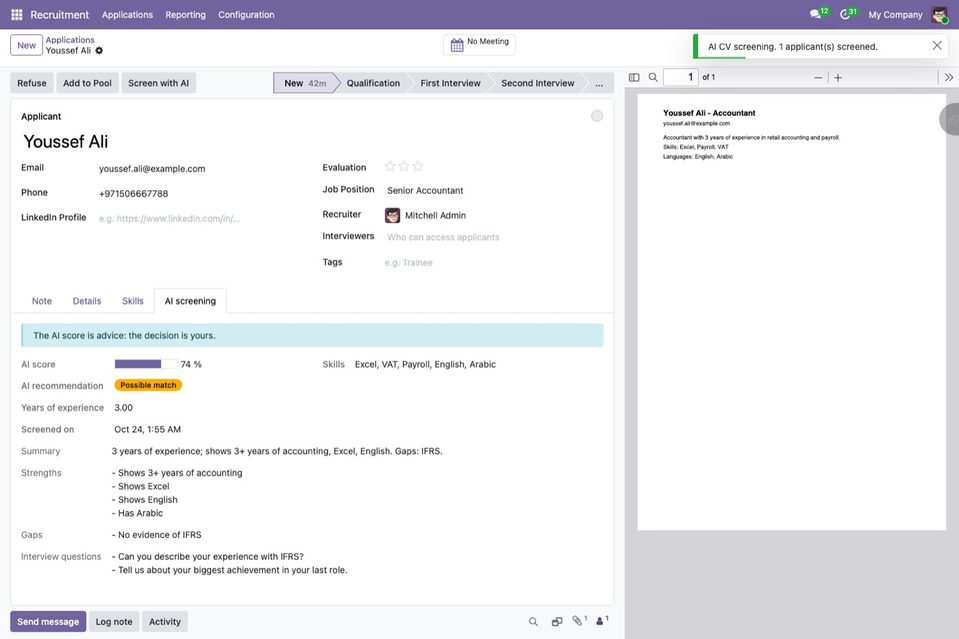This screenshot has height=639, width=959.
Task: Set evaluation to two stars
Action: click(x=404, y=166)
